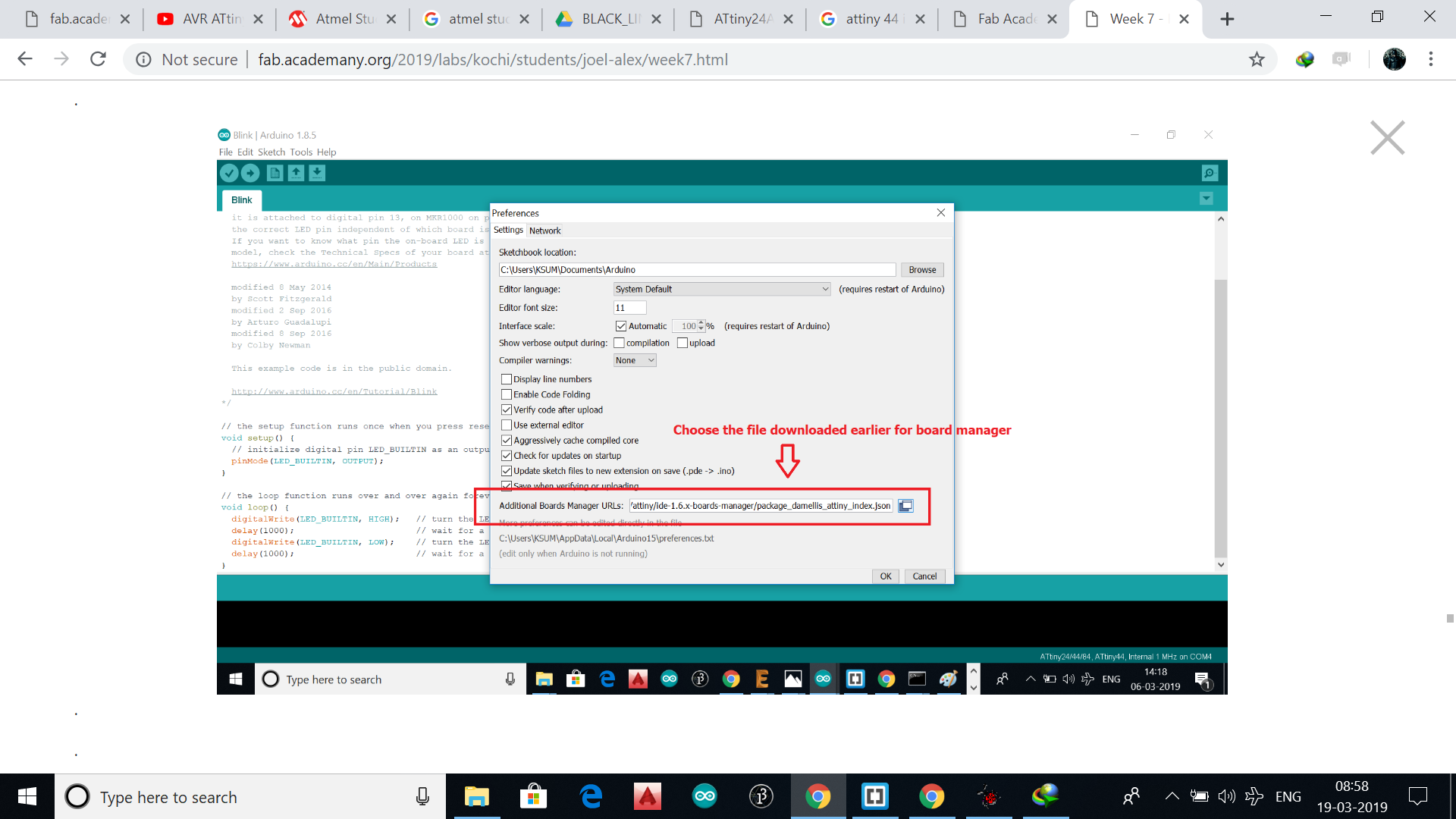Open Internet Download Manager from taskbar
Image resolution: width=1456 pixels, height=819 pixels.
(1045, 796)
